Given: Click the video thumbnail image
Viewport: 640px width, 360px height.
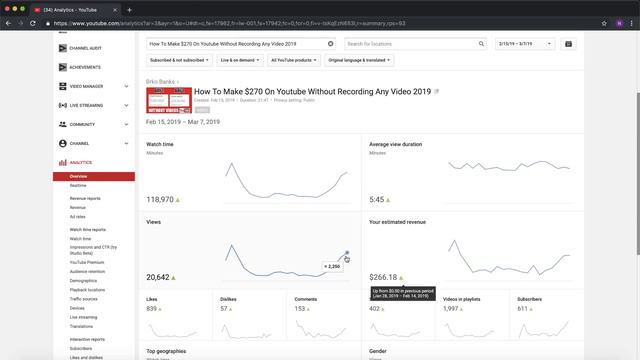Looking at the screenshot, I should tap(169, 100).
